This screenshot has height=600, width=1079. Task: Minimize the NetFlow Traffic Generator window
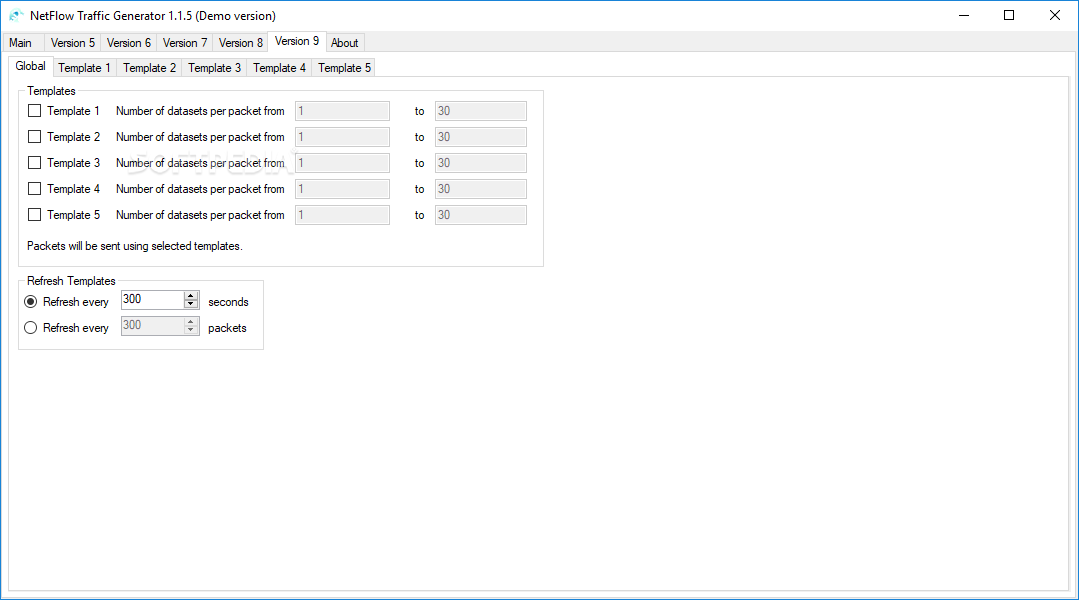[x=964, y=15]
